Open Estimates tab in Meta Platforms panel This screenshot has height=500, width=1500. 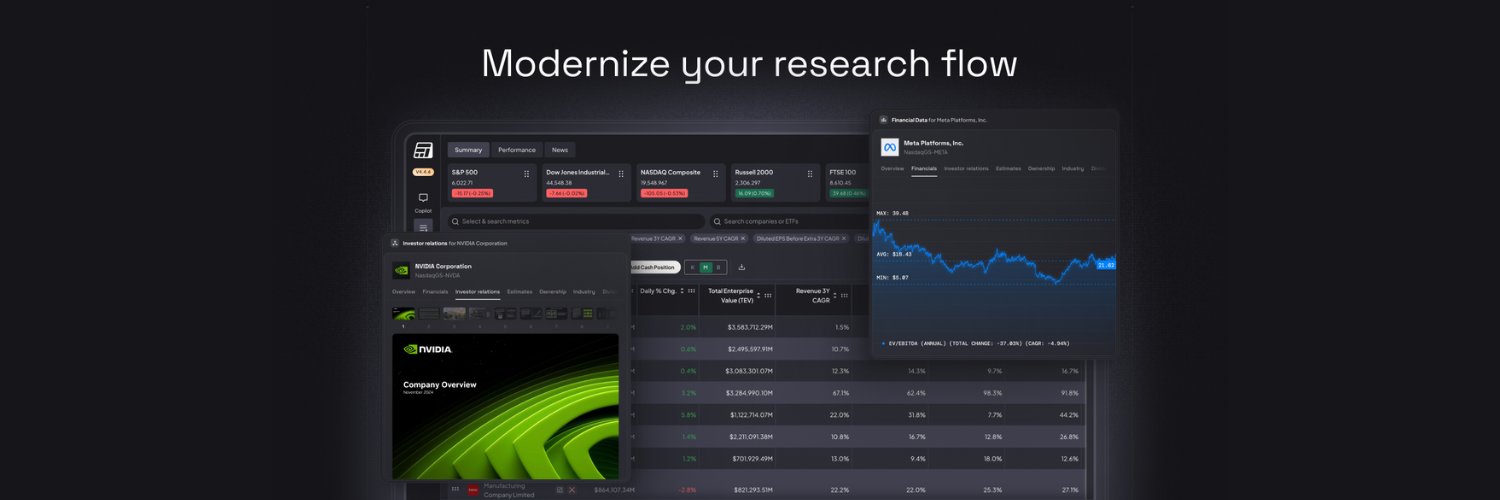click(x=1008, y=168)
